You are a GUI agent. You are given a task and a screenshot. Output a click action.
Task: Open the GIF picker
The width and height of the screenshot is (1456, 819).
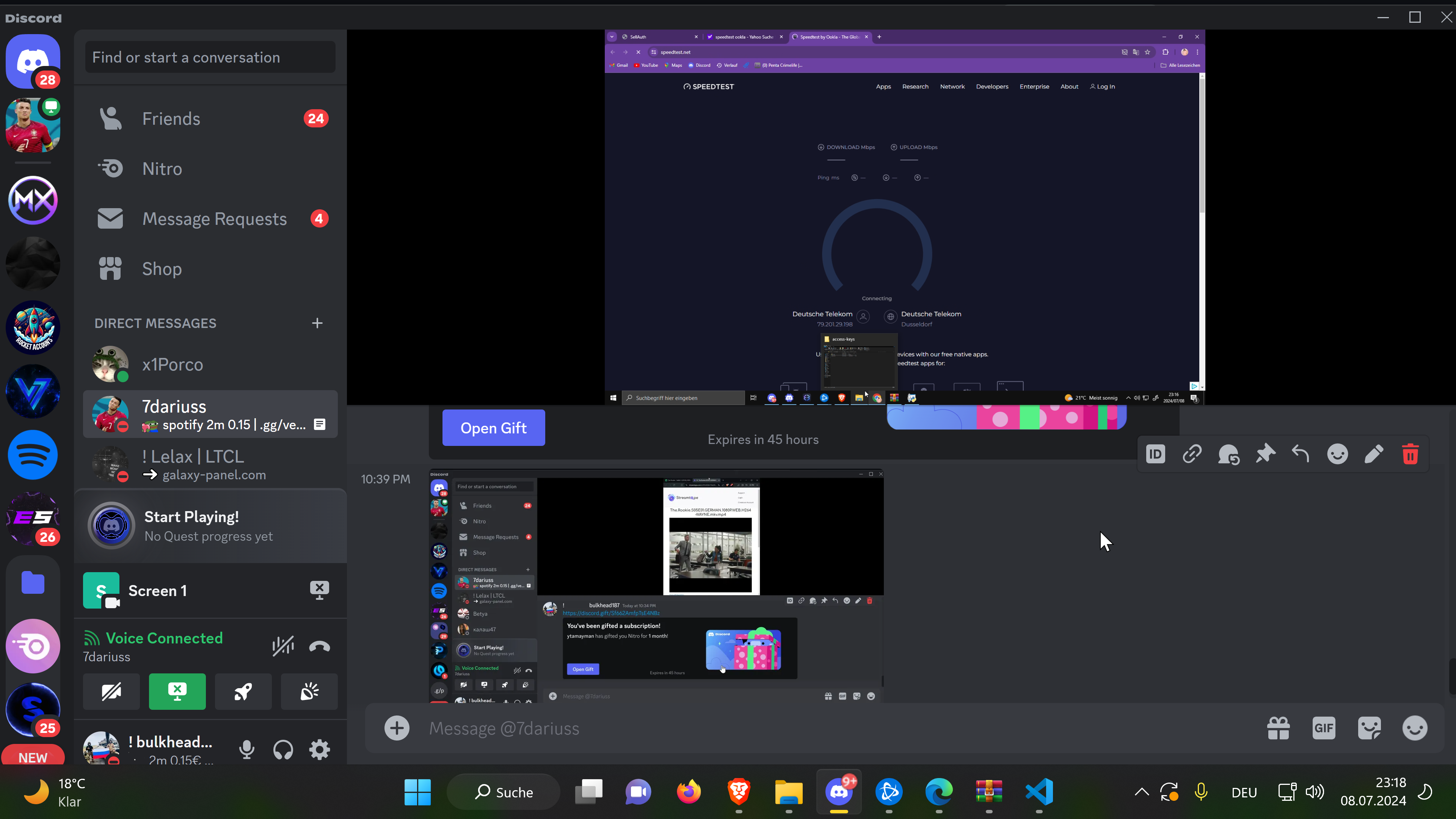point(1324,728)
